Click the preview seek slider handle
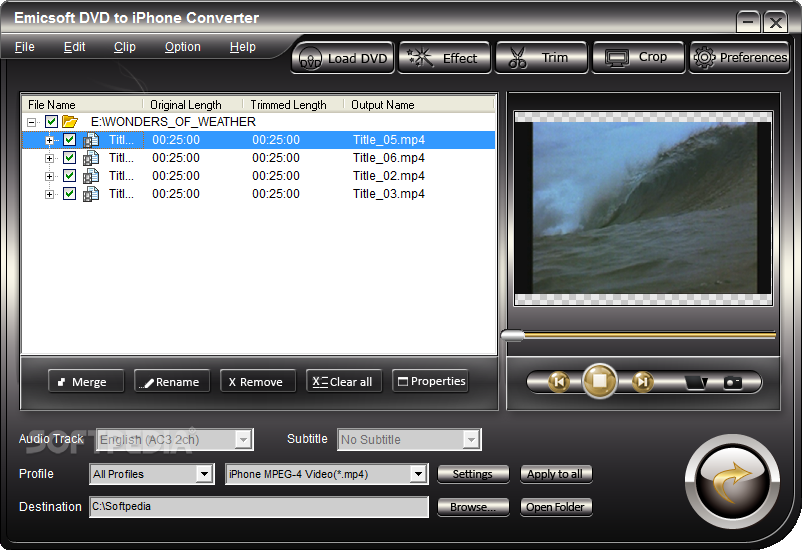The height and width of the screenshot is (550, 802). [x=512, y=336]
